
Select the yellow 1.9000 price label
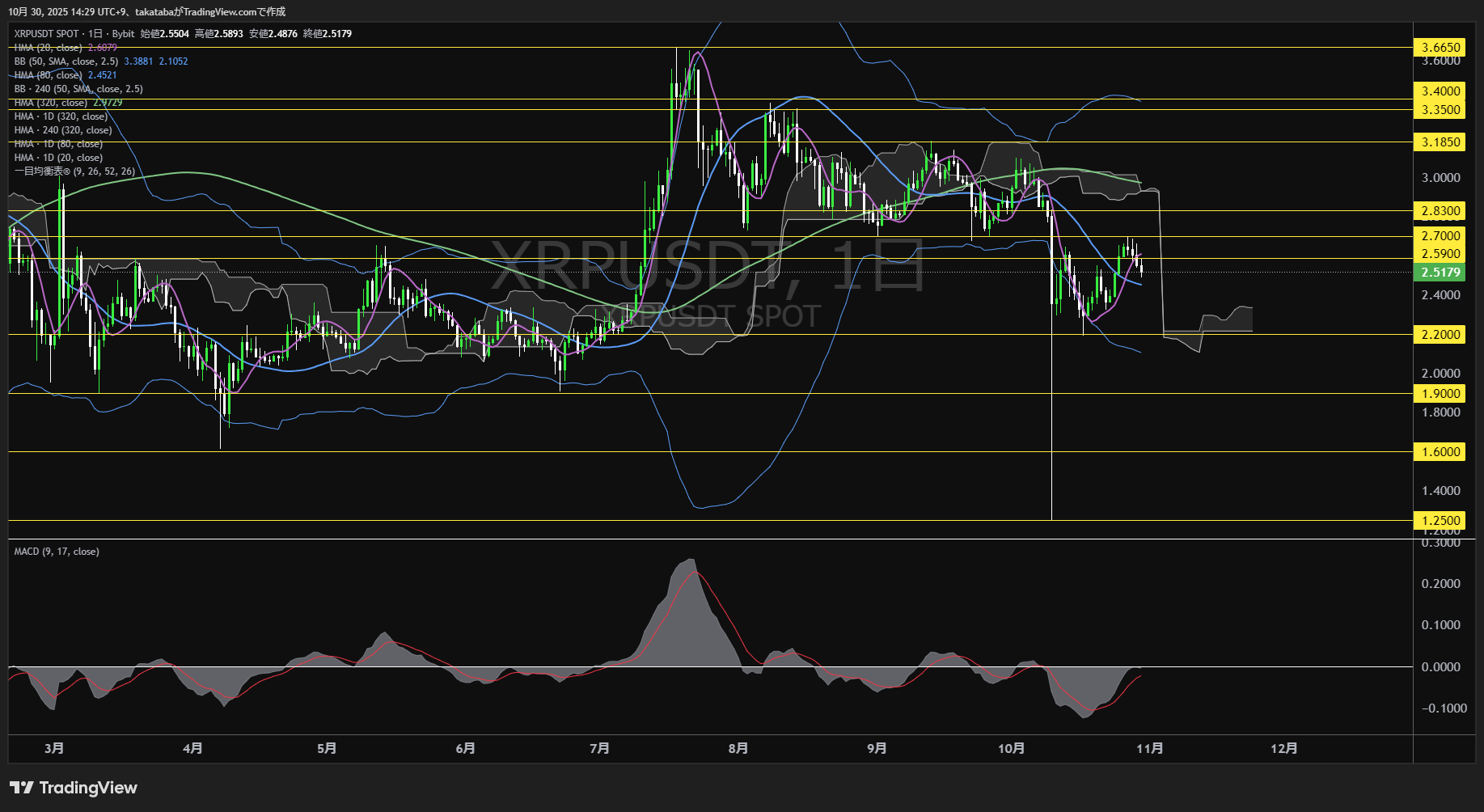1440,394
